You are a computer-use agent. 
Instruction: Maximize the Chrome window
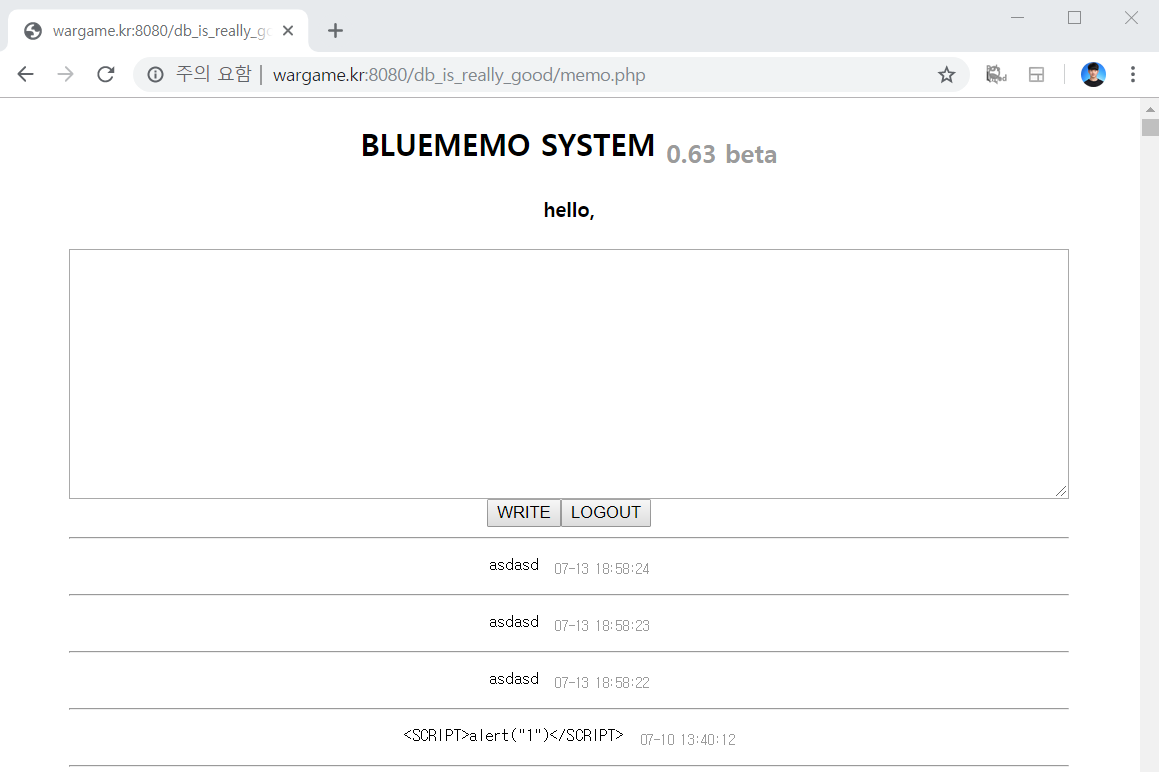point(1074,17)
